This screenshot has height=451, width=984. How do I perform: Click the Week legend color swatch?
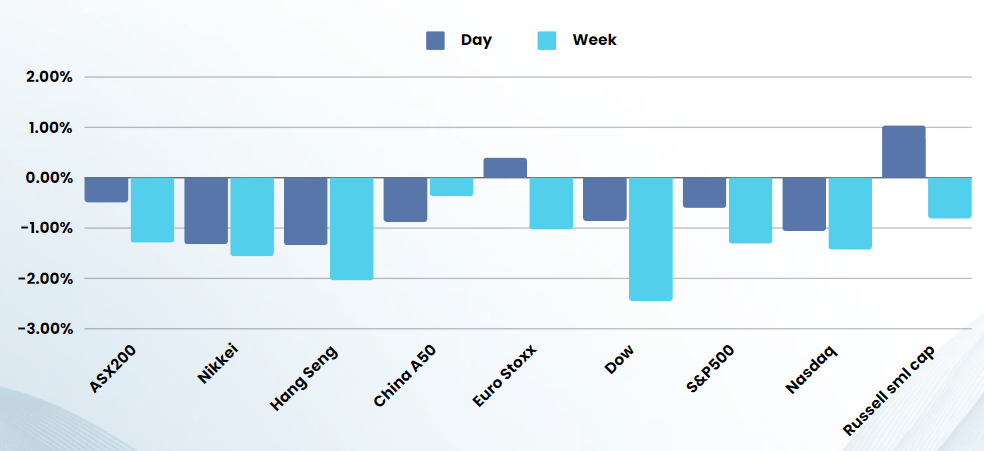click(547, 40)
